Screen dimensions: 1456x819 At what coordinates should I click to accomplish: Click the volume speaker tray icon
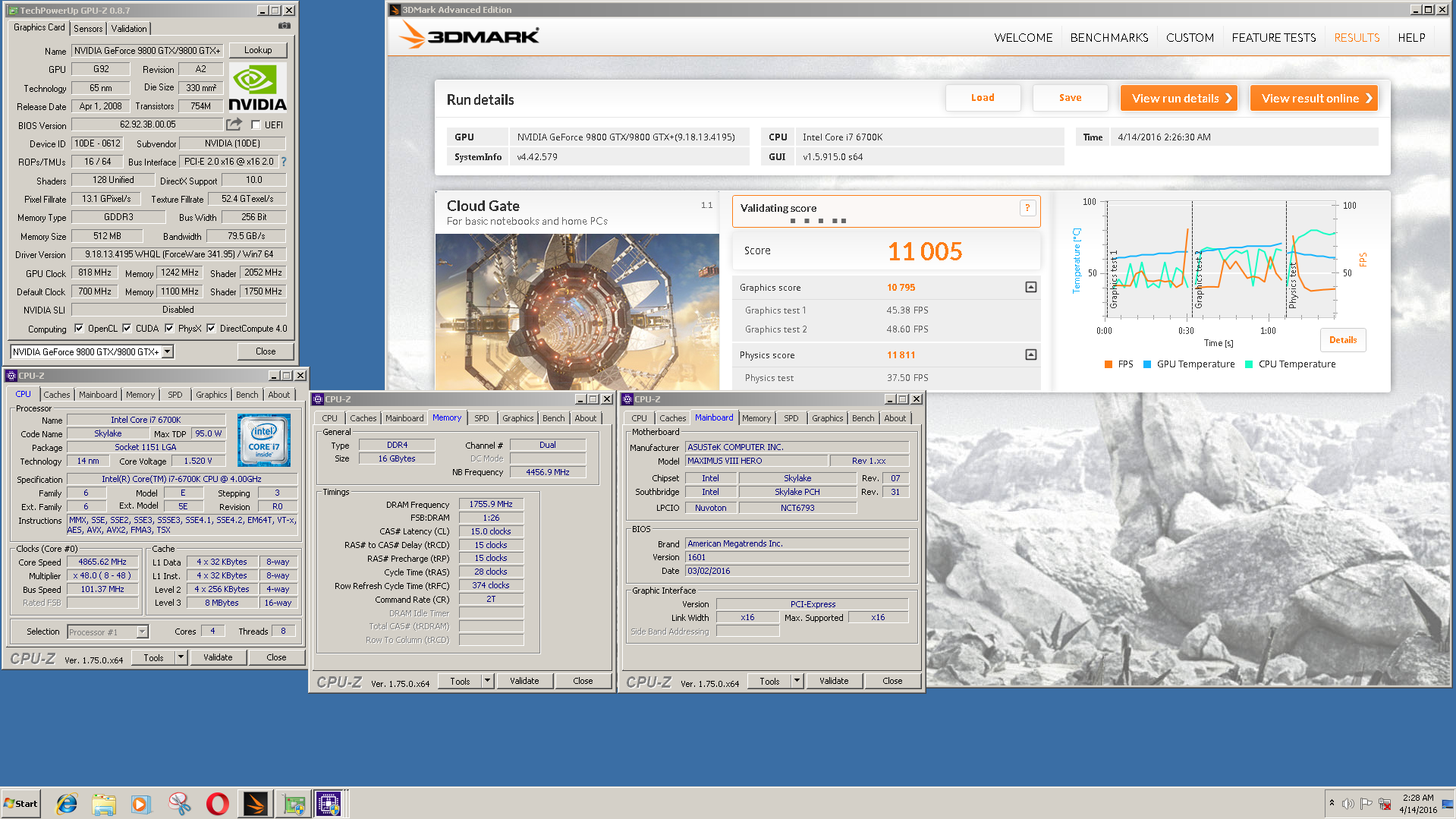pos(1348,804)
